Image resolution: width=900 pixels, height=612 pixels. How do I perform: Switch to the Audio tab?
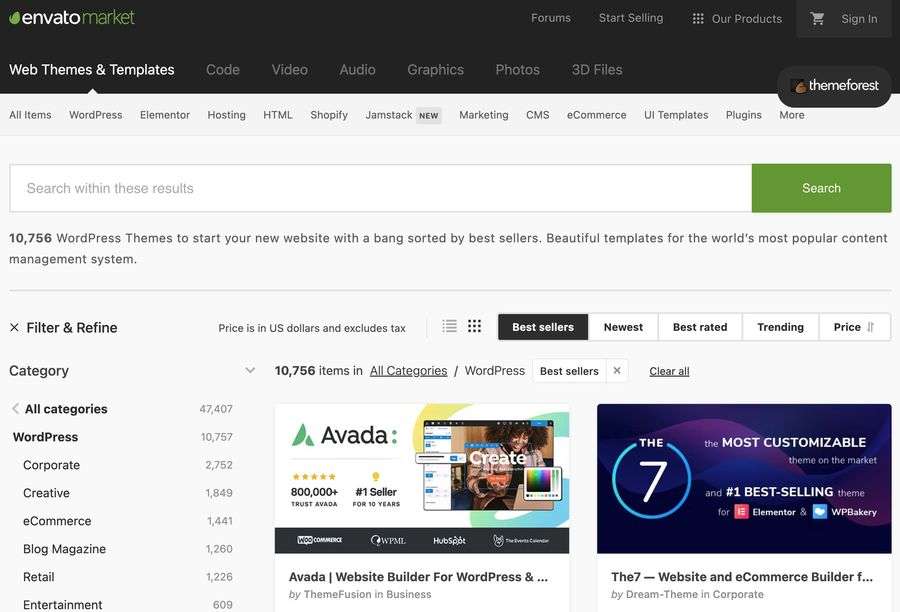coord(358,69)
